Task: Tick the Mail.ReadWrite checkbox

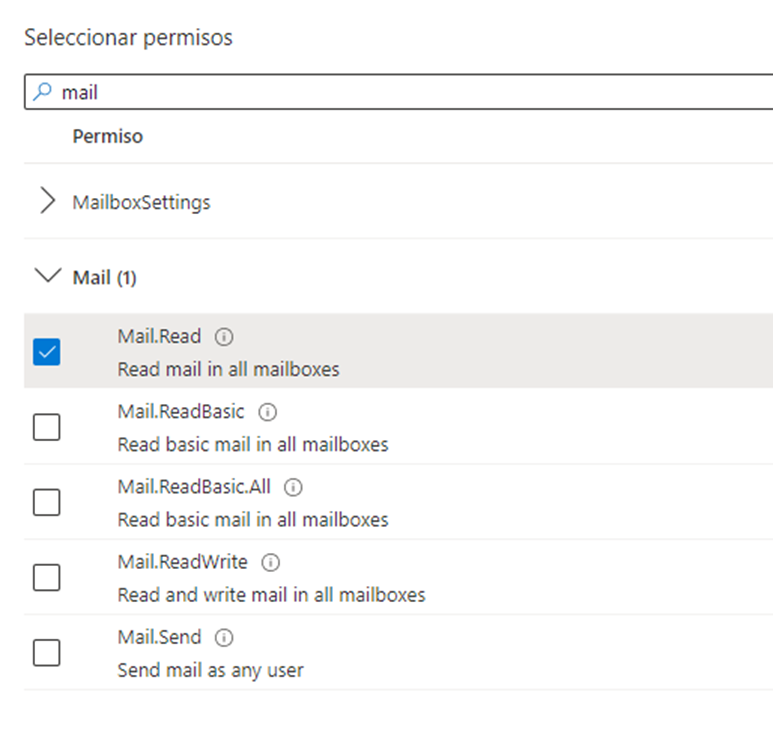Action: point(47,577)
